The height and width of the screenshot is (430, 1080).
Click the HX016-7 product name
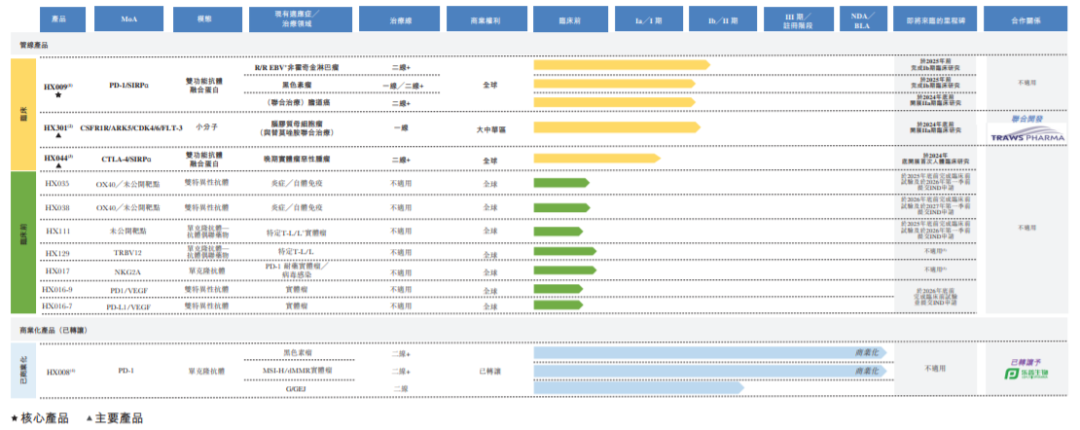tap(57, 305)
